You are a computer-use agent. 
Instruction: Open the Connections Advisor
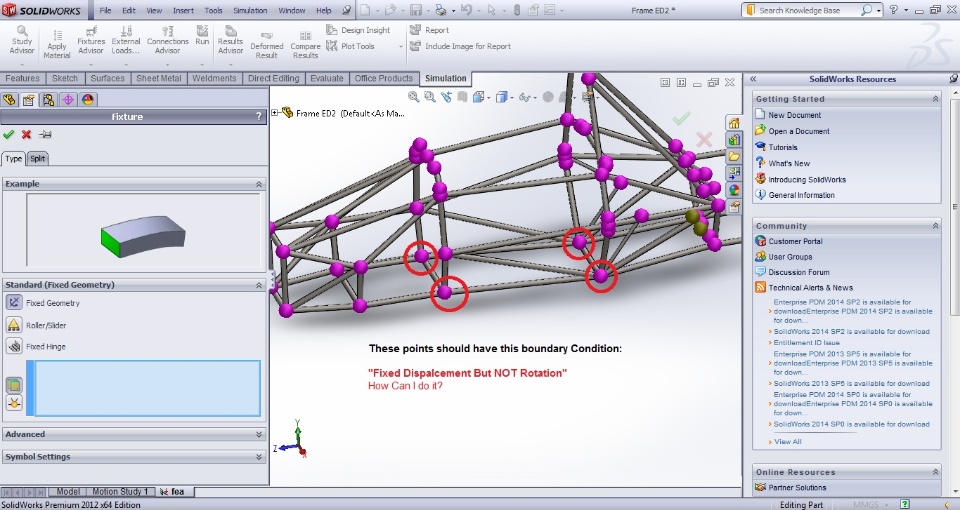[167, 40]
